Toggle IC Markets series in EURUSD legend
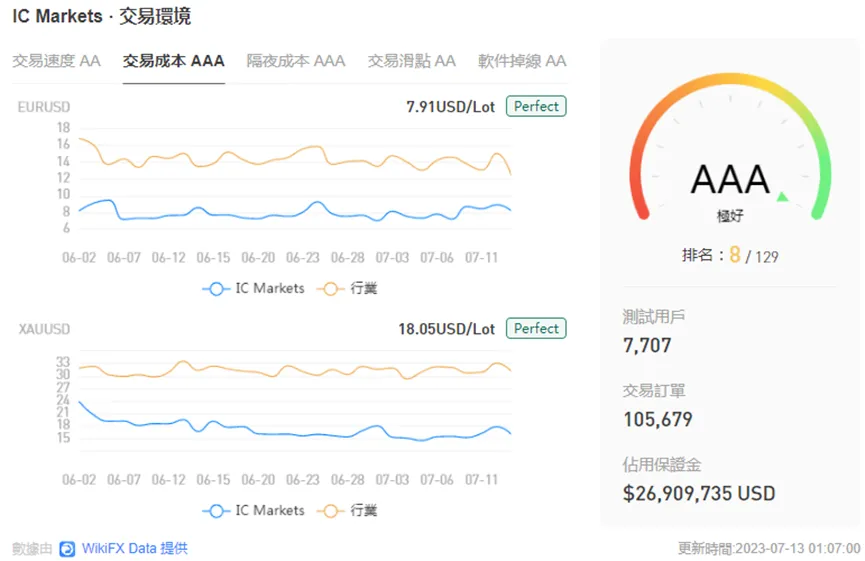The image size is (865, 561). click(254, 288)
